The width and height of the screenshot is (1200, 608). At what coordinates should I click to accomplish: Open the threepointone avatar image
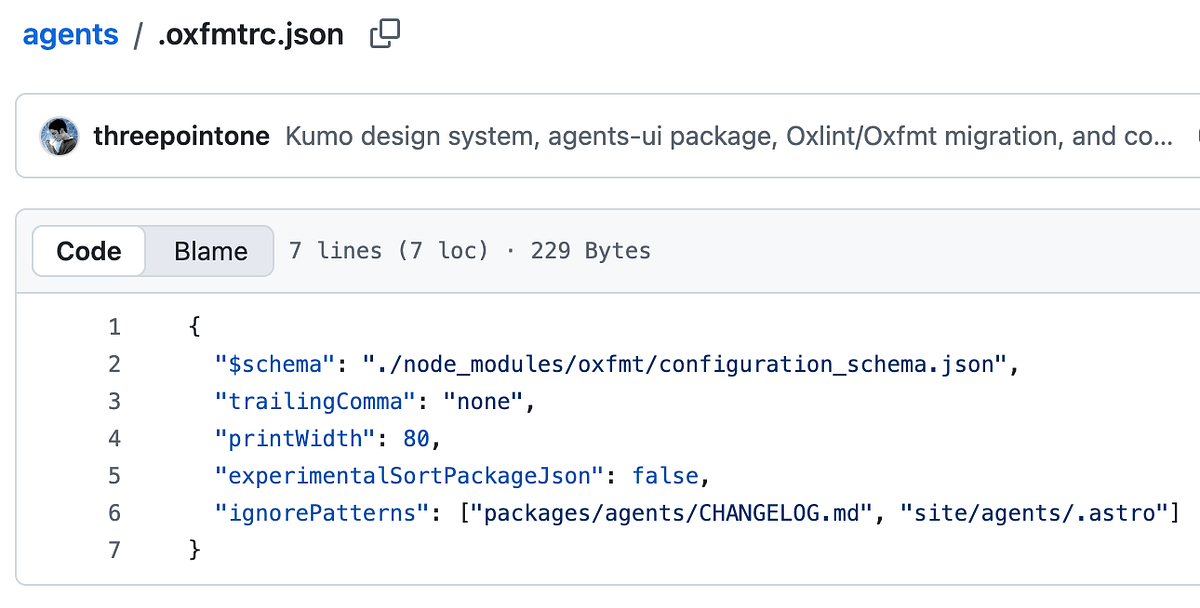click(60, 136)
